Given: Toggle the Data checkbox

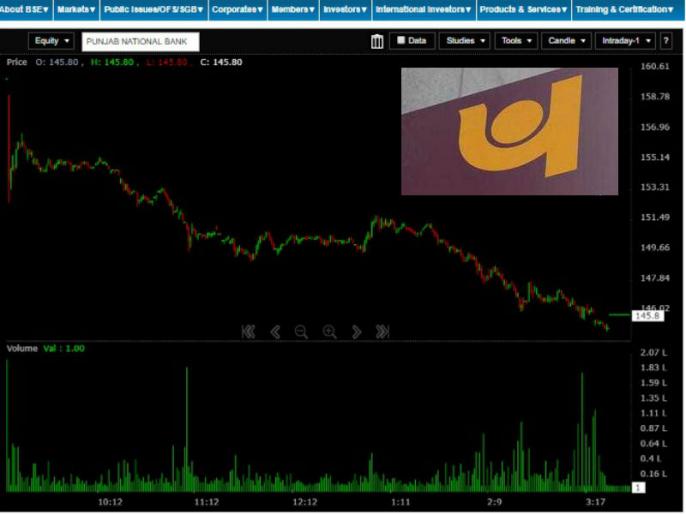Looking at the screenshot, I should point(401,41).
